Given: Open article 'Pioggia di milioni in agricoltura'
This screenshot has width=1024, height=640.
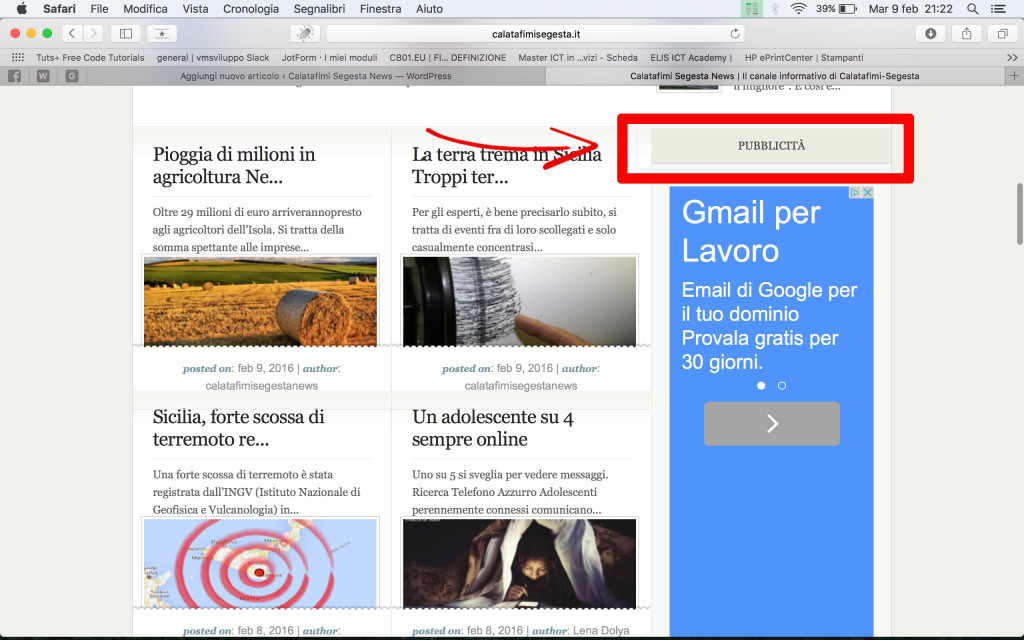Looking at the screenshot, I should (234, 165).
